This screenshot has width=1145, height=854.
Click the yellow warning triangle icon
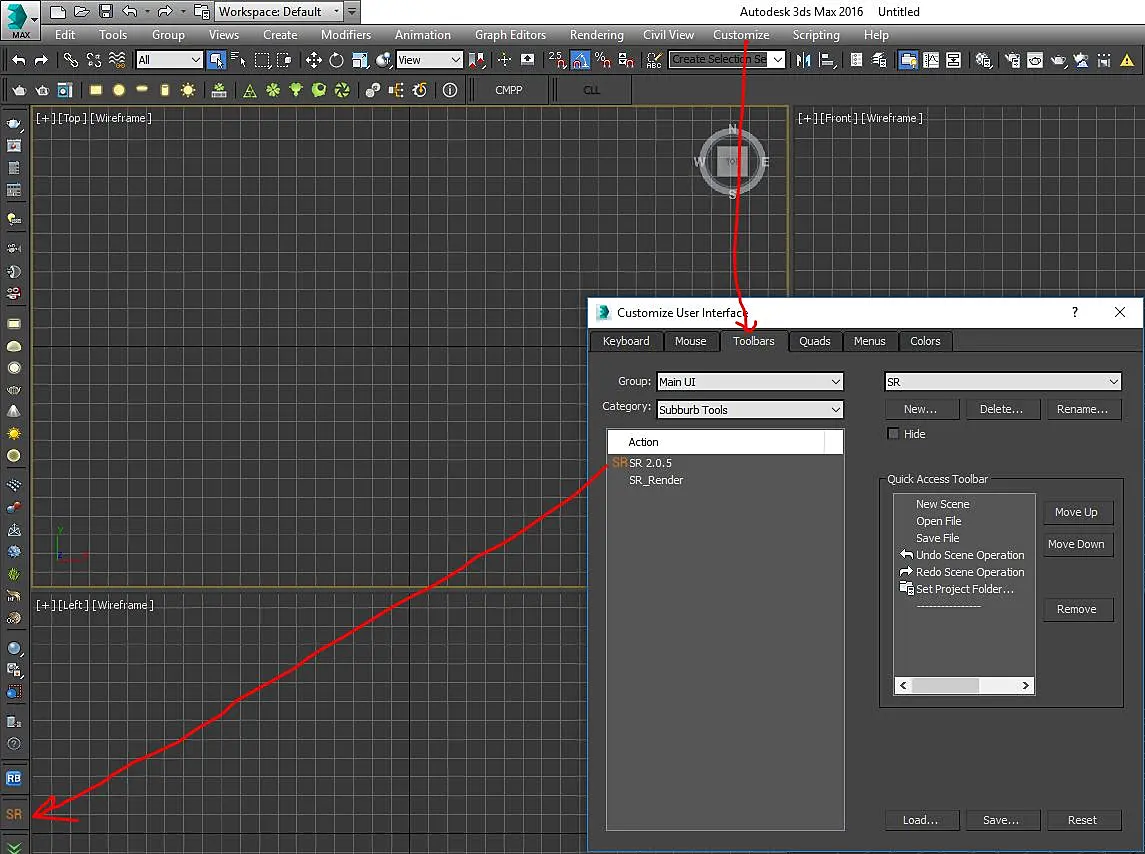pyautogui.click(x=1127, y=60)
